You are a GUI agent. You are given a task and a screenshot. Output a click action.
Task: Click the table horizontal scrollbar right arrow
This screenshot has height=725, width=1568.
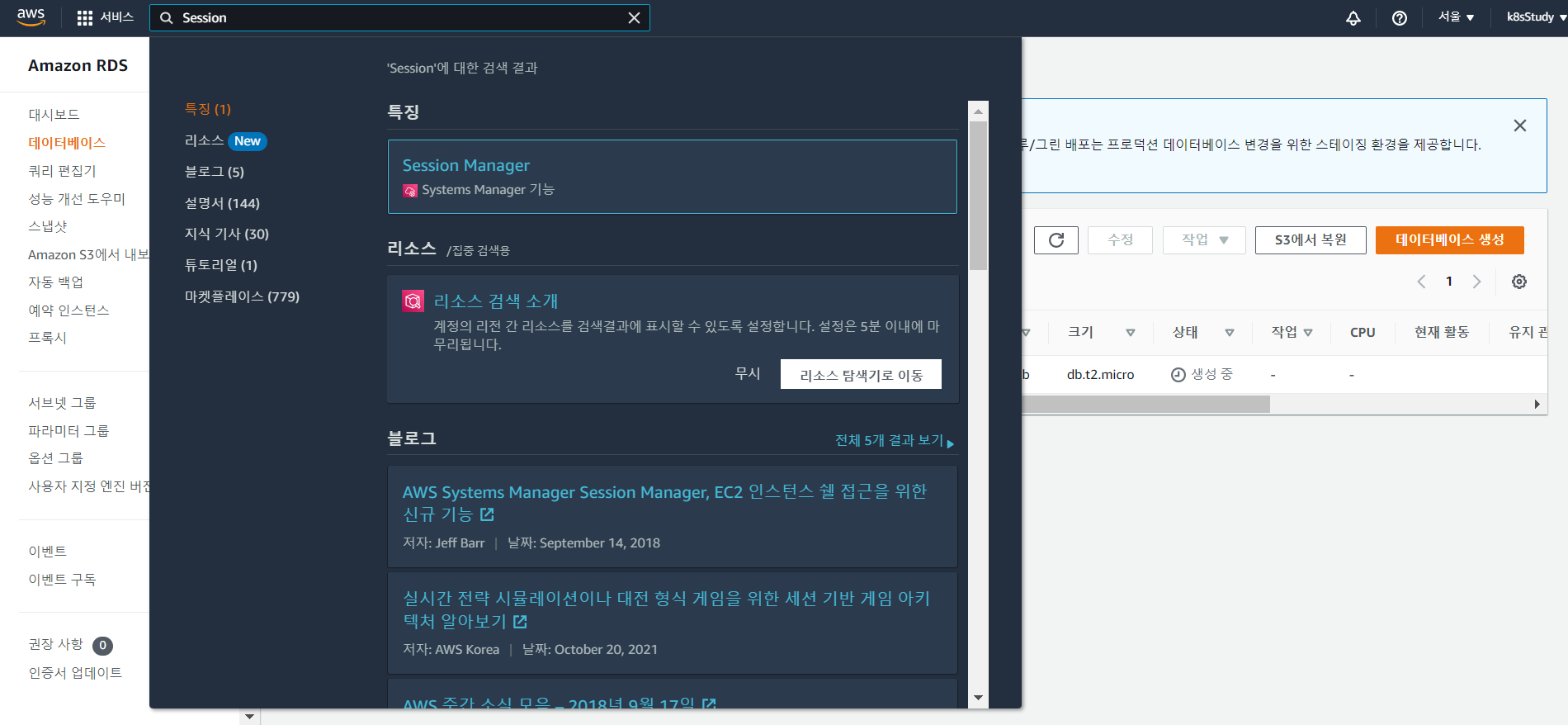tap(1537, 404)
